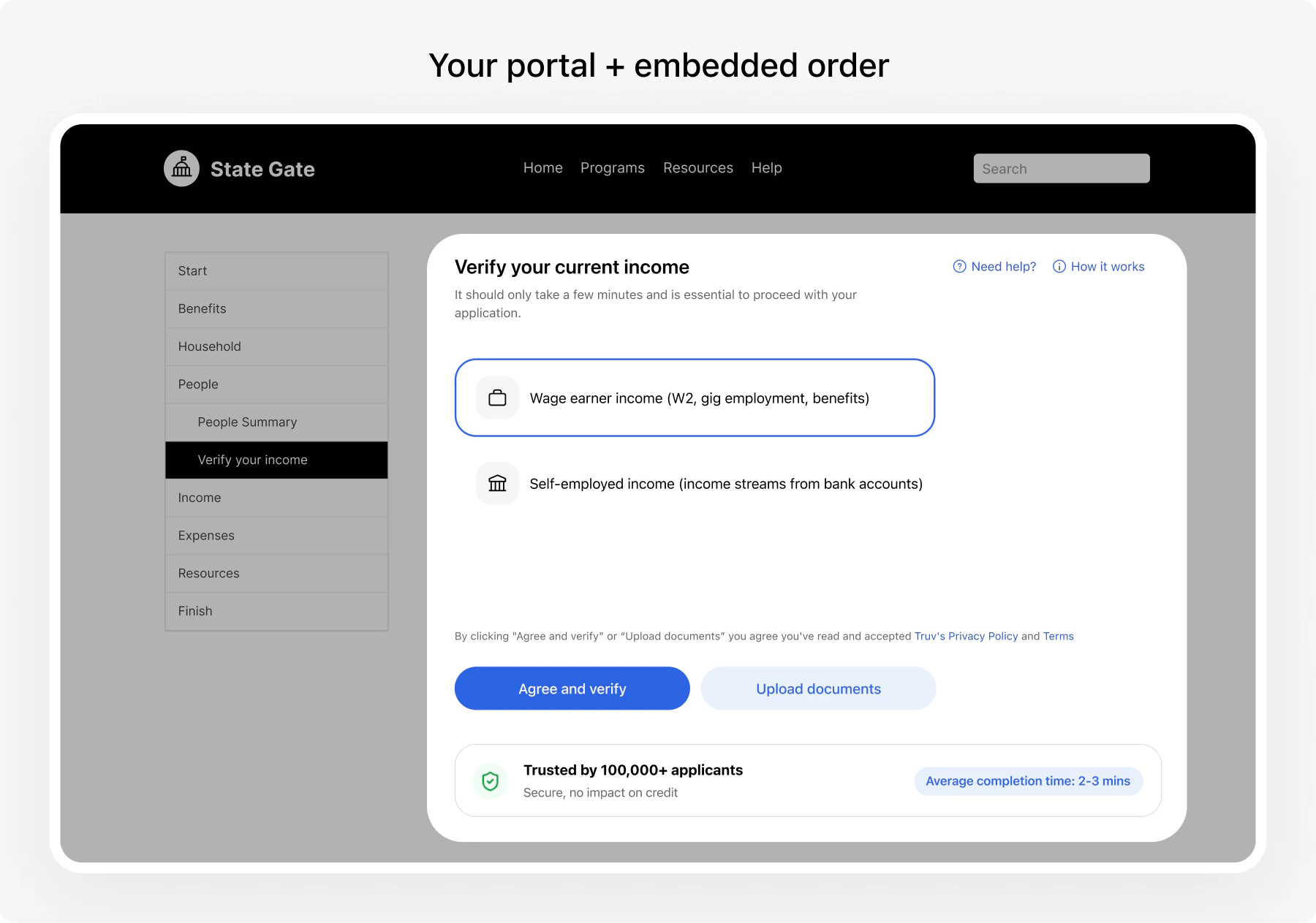Click the Upload documents button
This screenshot has height=923, width=1316.
[x=818, y=688]
